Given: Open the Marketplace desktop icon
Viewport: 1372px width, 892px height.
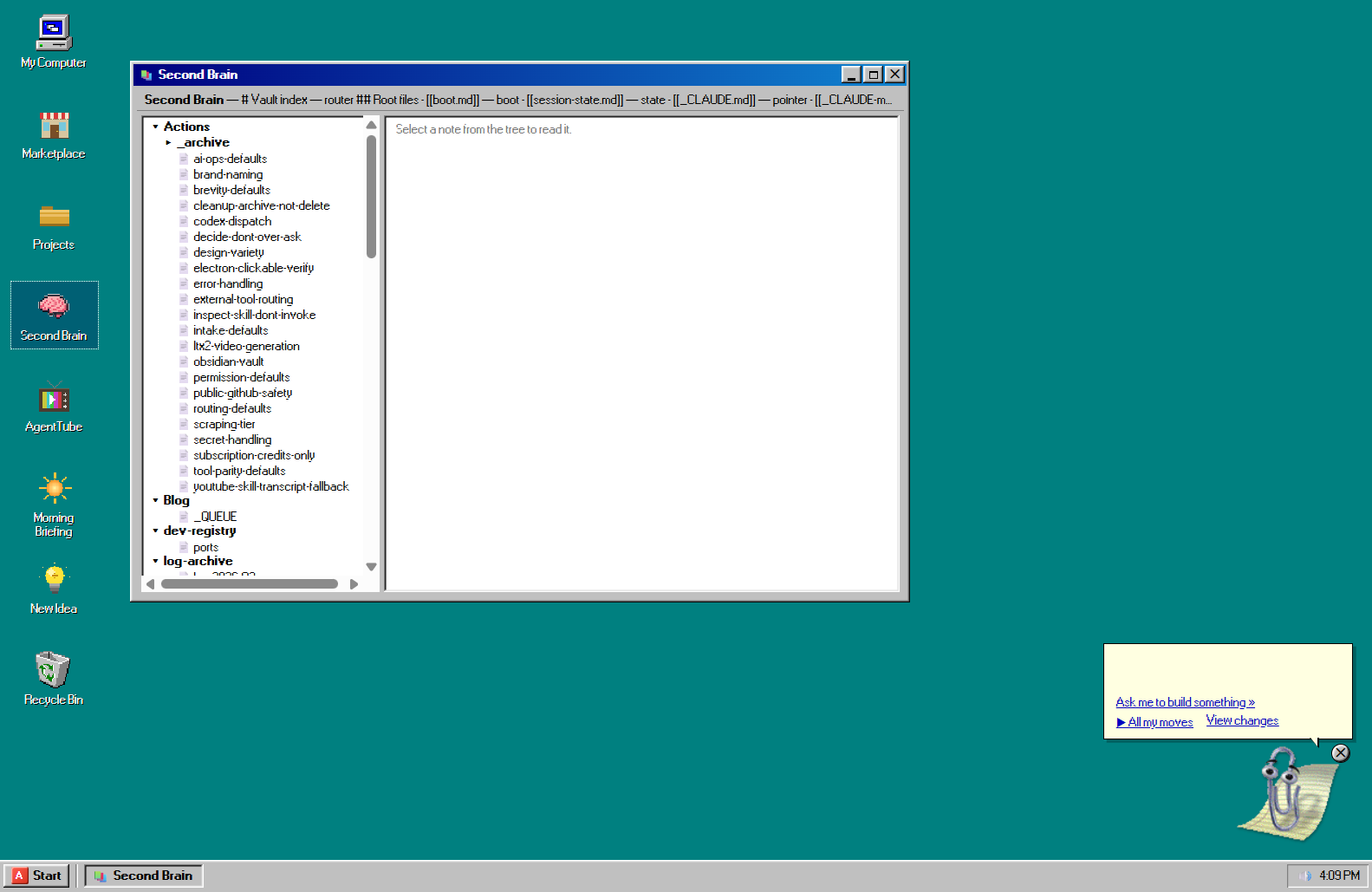Looking at the screenshot, I should (54, 133).
